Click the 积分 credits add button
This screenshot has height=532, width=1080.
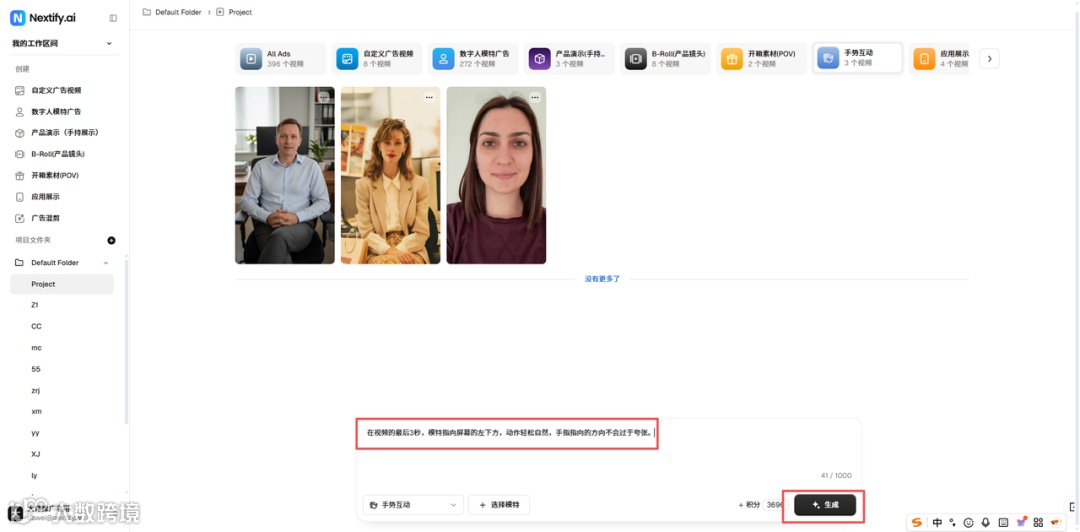(749, 505)
